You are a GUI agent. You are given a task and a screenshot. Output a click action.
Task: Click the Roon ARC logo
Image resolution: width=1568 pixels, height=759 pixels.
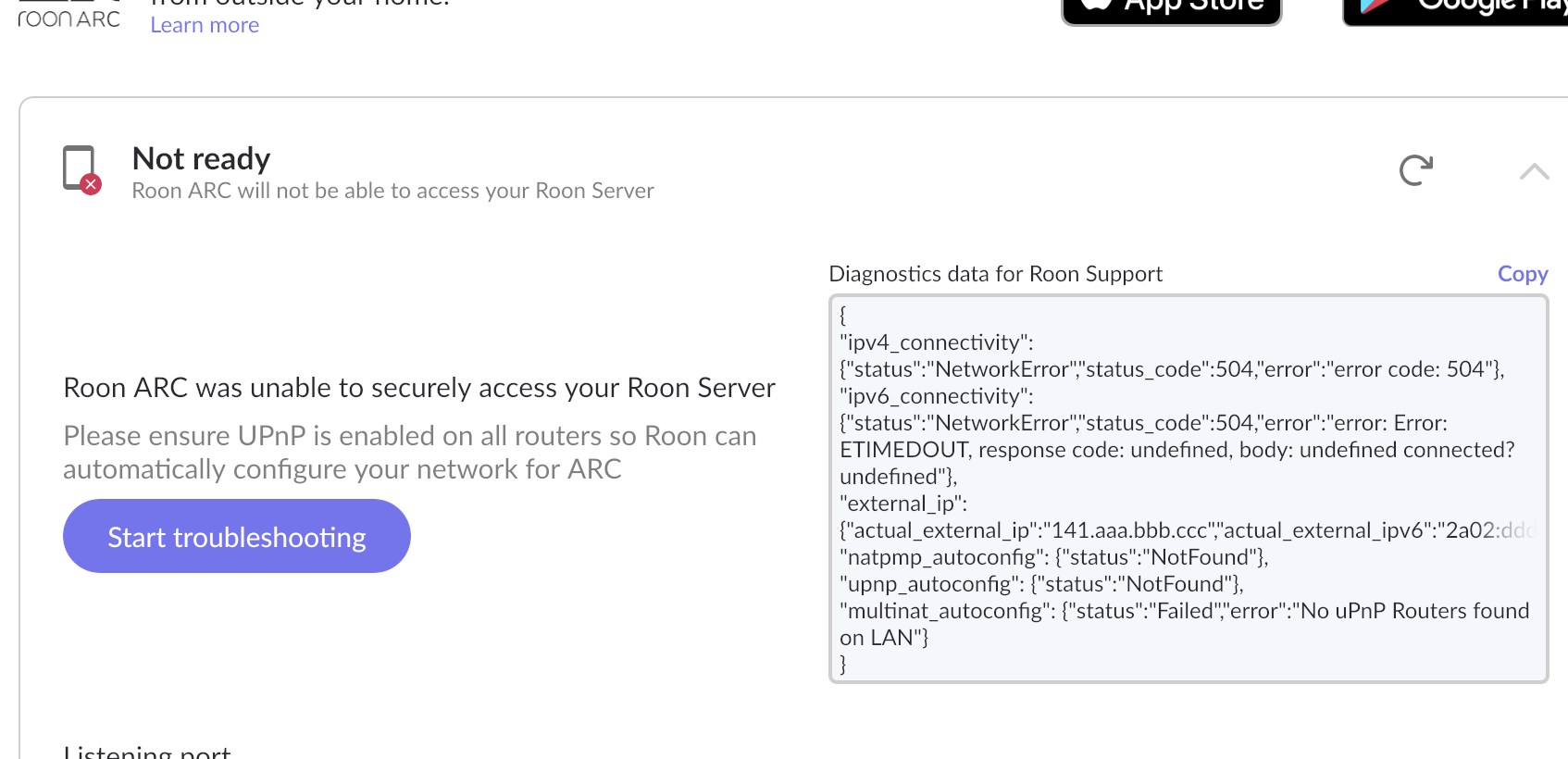pos(68,17)
